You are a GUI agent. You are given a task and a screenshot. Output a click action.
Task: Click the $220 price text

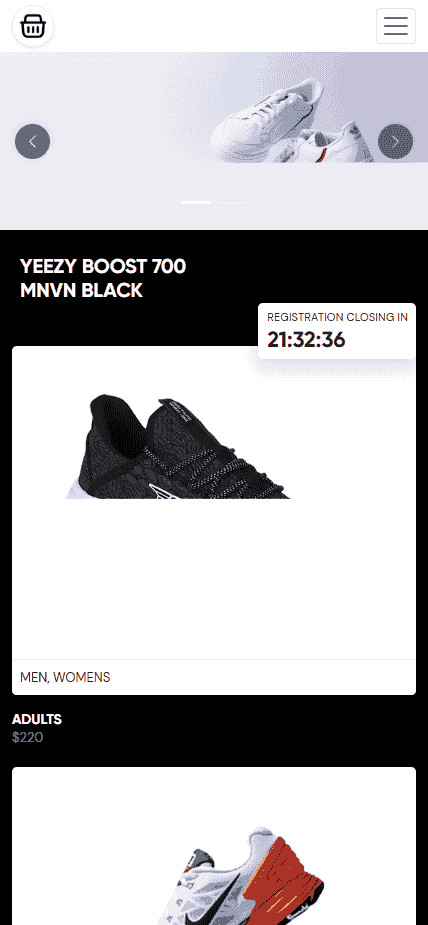click(x=28, y=737)
